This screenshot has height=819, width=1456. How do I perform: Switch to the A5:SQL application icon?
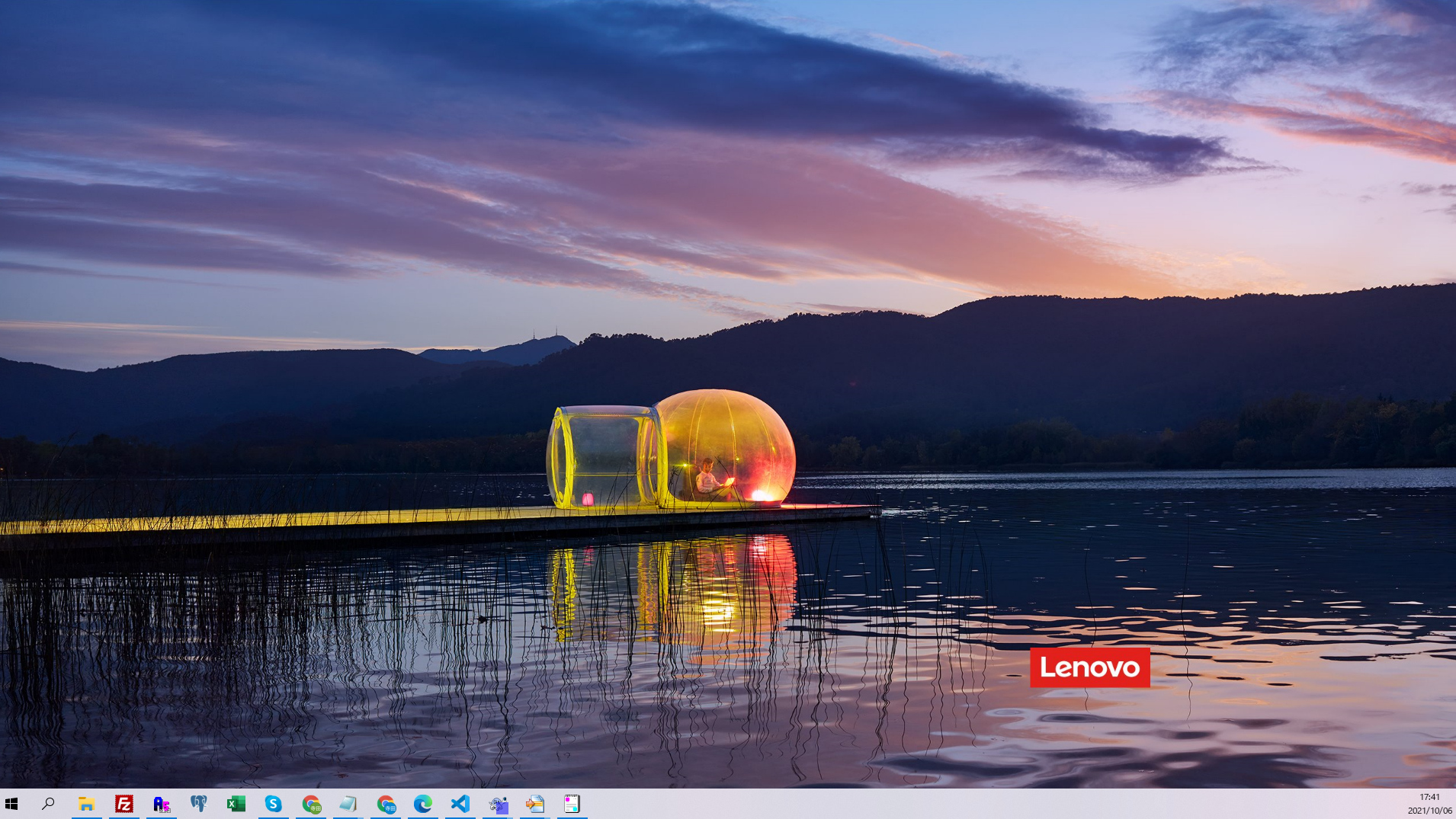click(x=161, y=804)
